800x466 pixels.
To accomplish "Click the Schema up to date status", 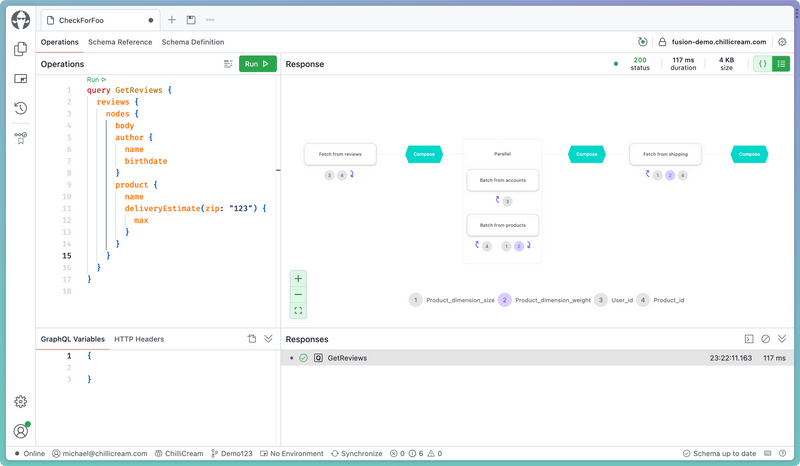I will [x=719, y=453].
